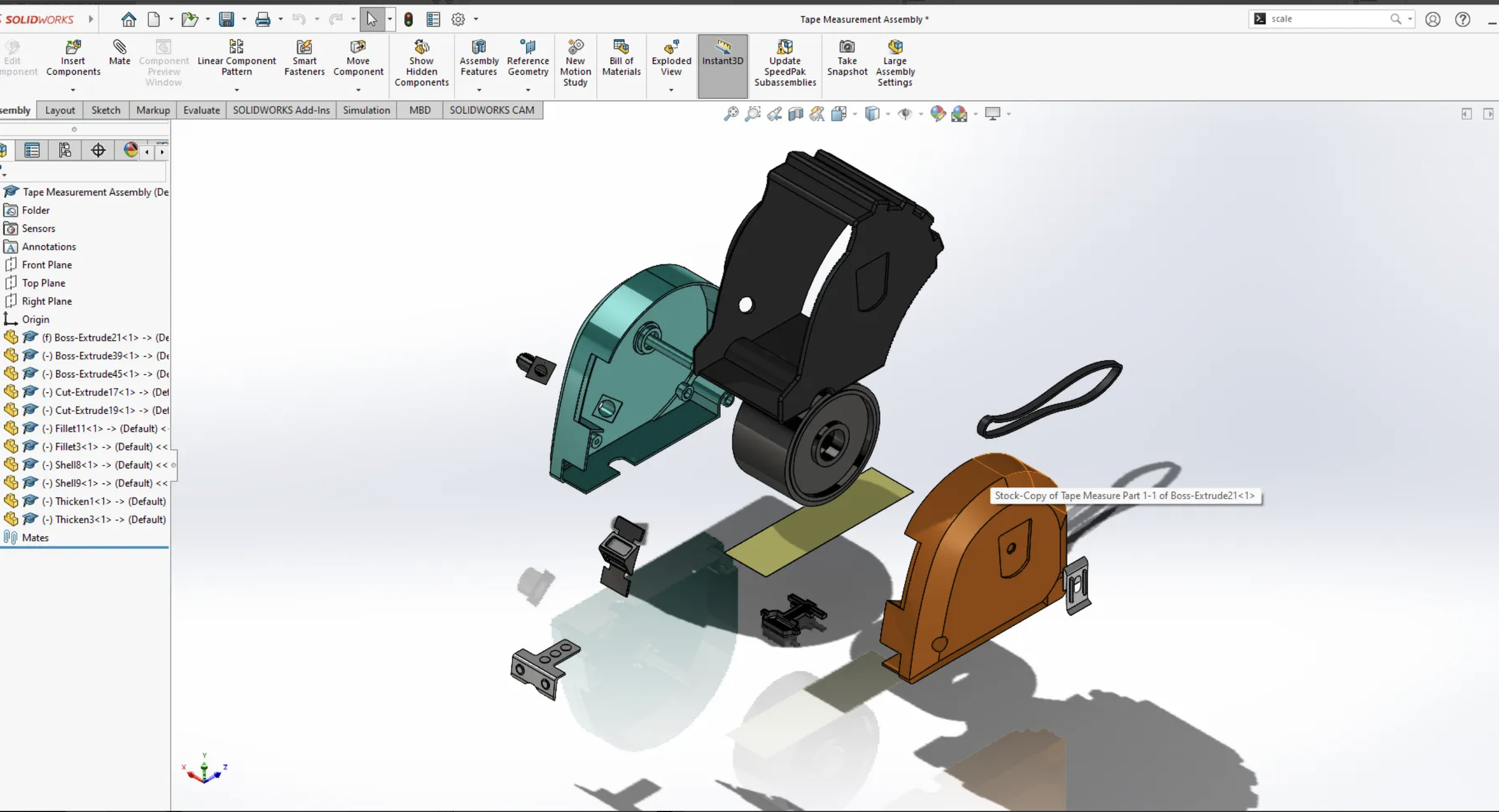1499x812 pixels.
Task: Open the Mate tool
Action: (119, 53)
